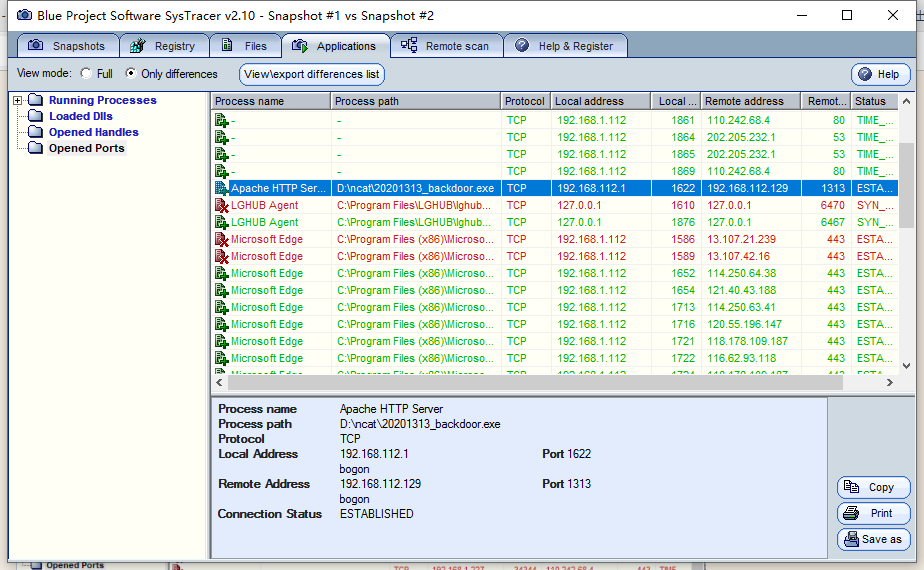This screenshot has width=924, height=570.
Task: Sort by Process name column header
Action: tap(271, 101)
